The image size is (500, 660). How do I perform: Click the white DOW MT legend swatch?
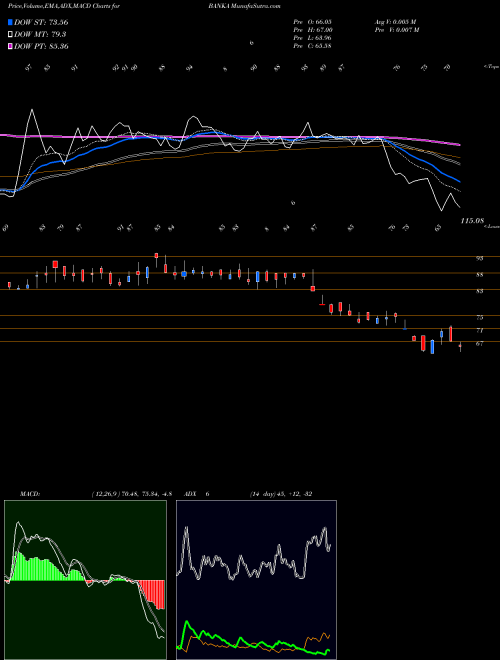pyautogui.click(x=11, y=35)
